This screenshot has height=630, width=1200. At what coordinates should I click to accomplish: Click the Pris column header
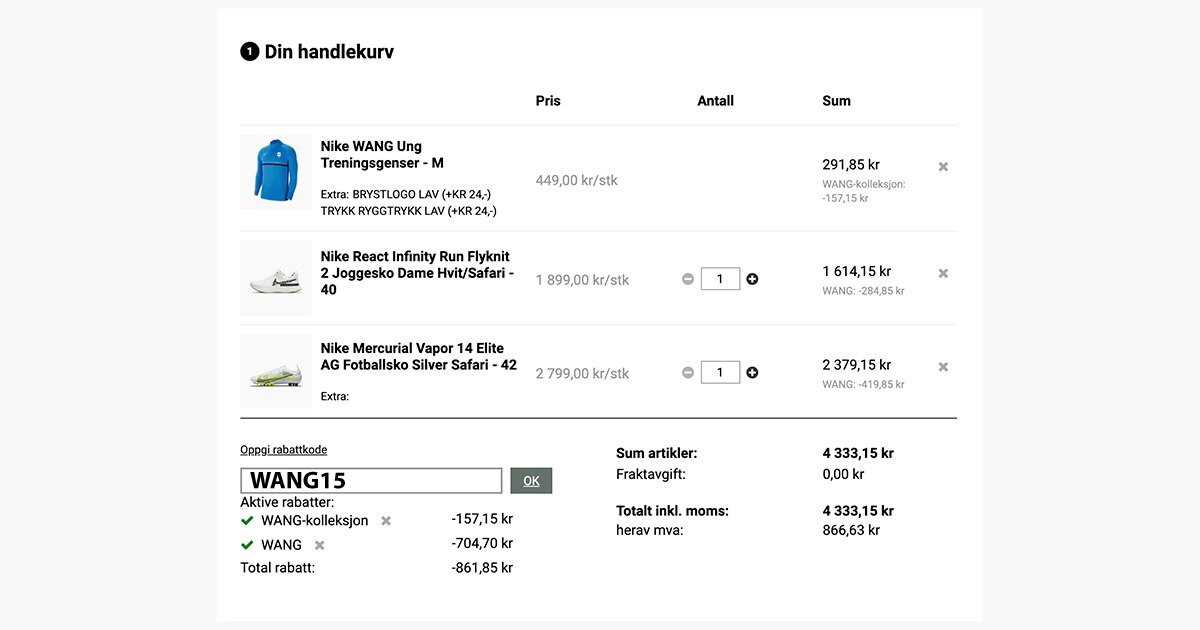(548, 101)
